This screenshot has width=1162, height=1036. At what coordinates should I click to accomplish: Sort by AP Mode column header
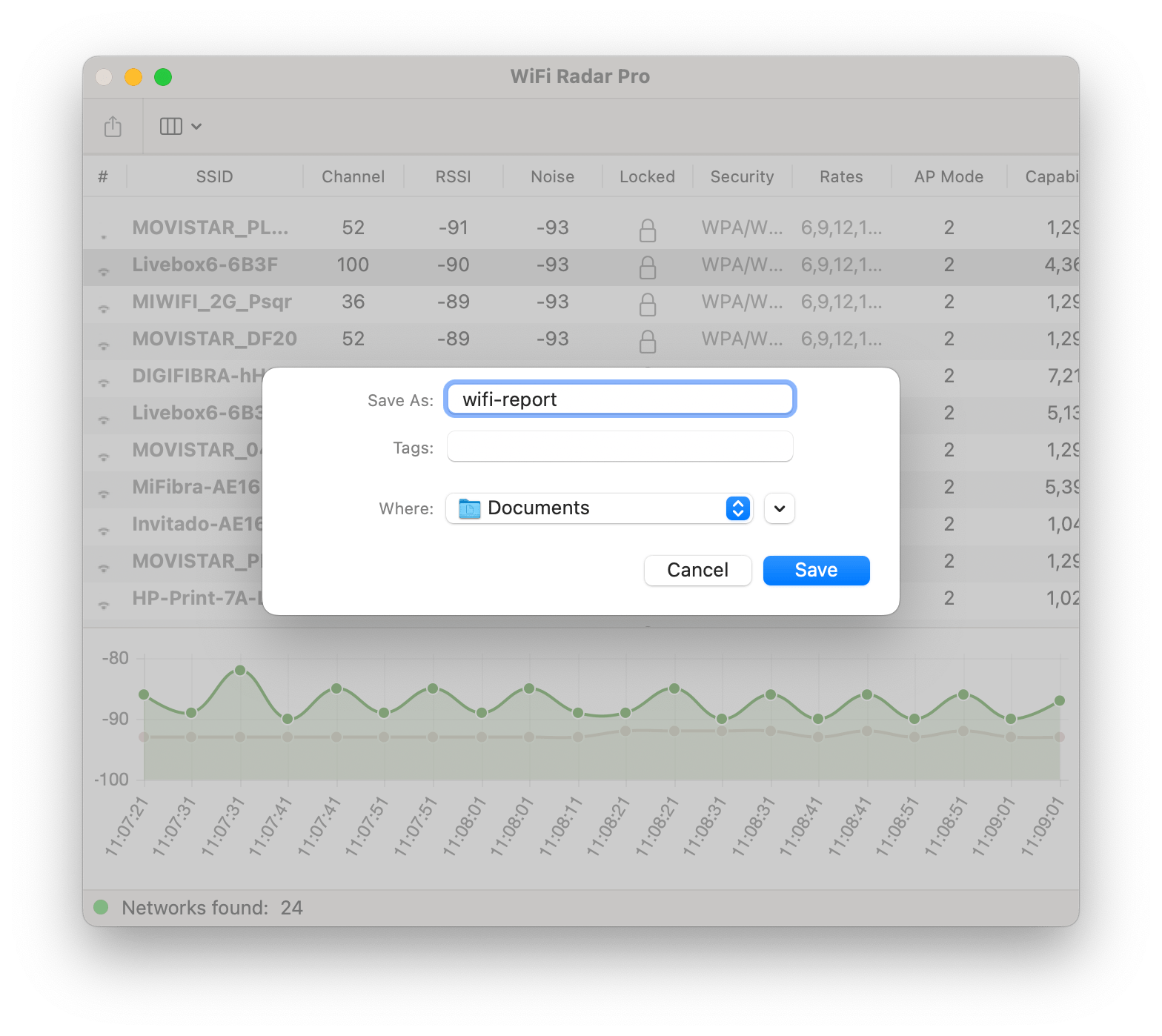(x=949, y=176)
